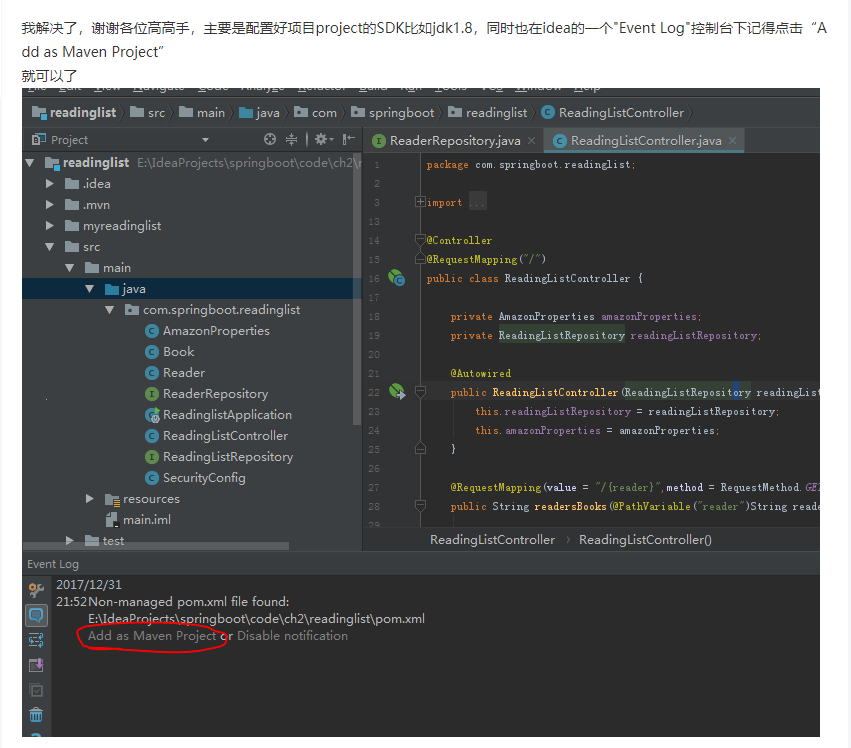Click the Event Log panel title
This screenshot has height=748, width=851.
[x=53, y=564]
